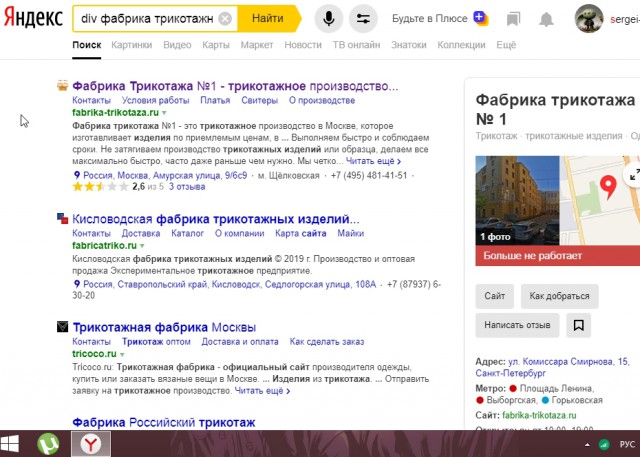The width and height of the screenshot is (640, 457).
Task: Click the star rating of first result
Action: [x=100, y=187]
